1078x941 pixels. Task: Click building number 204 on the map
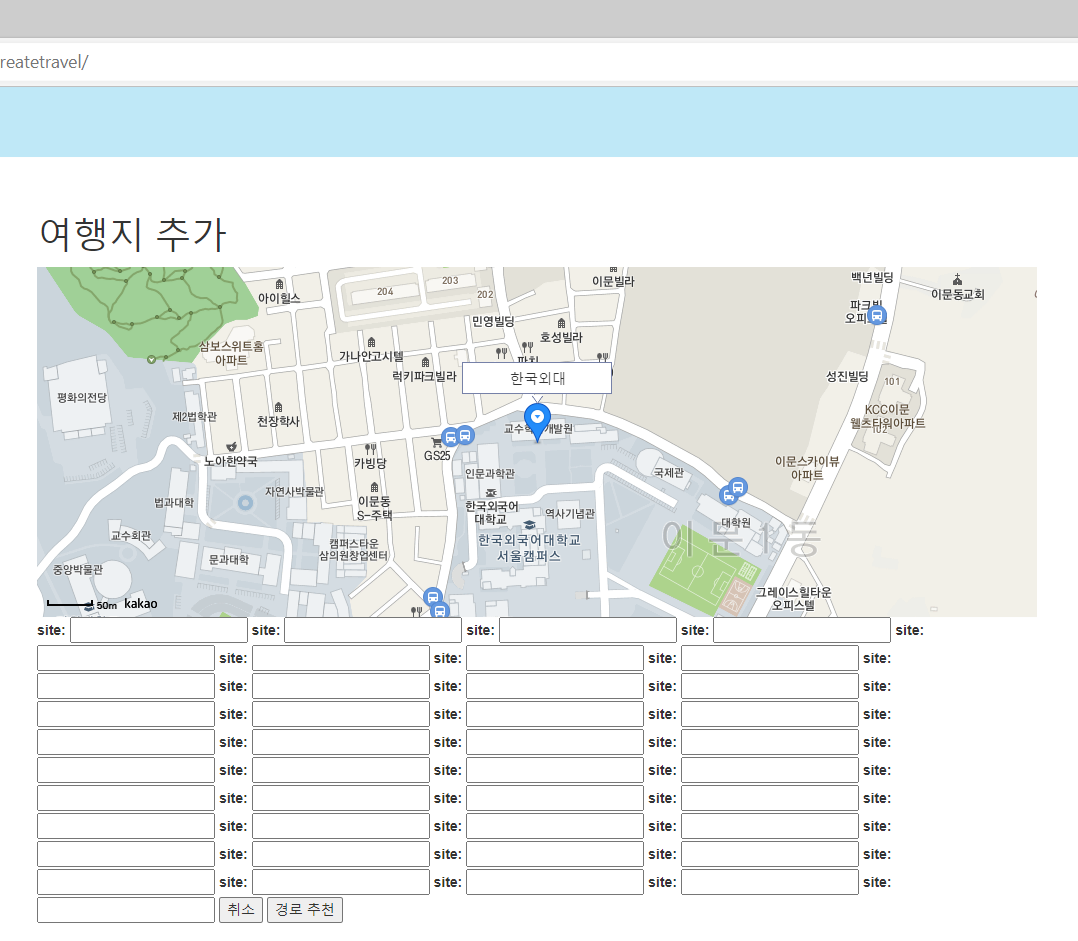pyautogui.click(x=385, y=291)
